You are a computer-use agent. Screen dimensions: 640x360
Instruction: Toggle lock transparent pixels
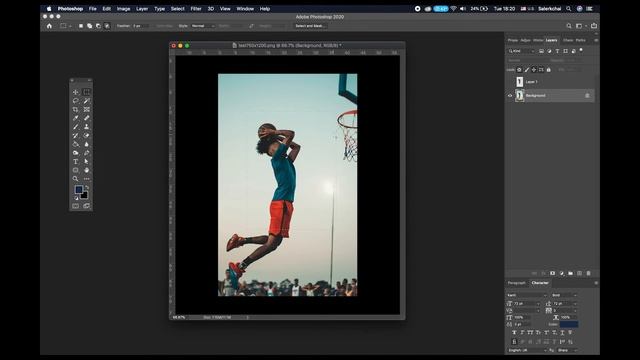519,70
